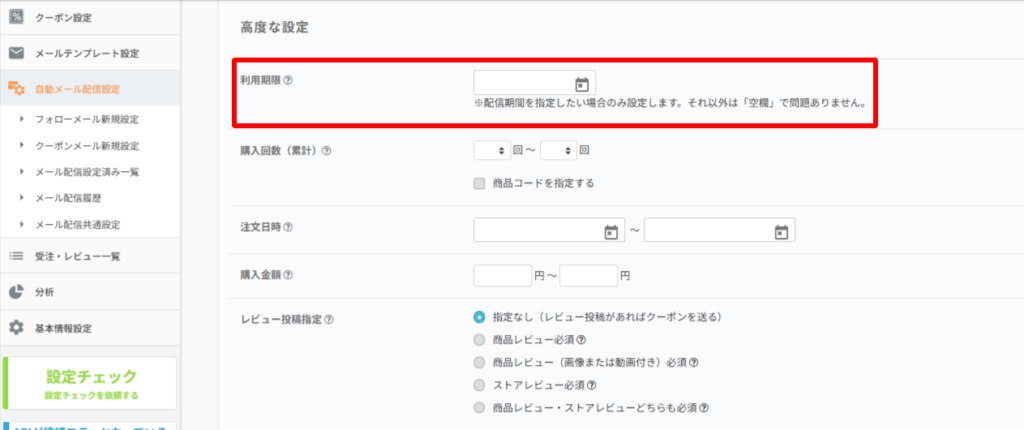Open 自動メール配信設定 menu section
This screenshot has height=430, width=1024.
coord(78,89)
